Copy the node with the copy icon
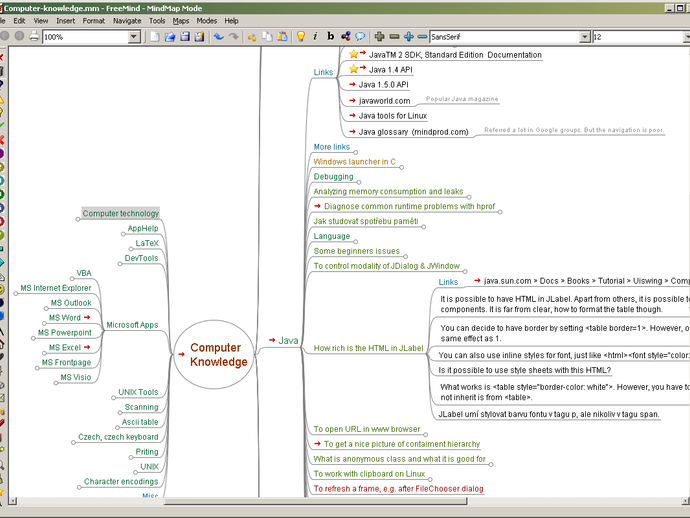 (x=267, y=37)
